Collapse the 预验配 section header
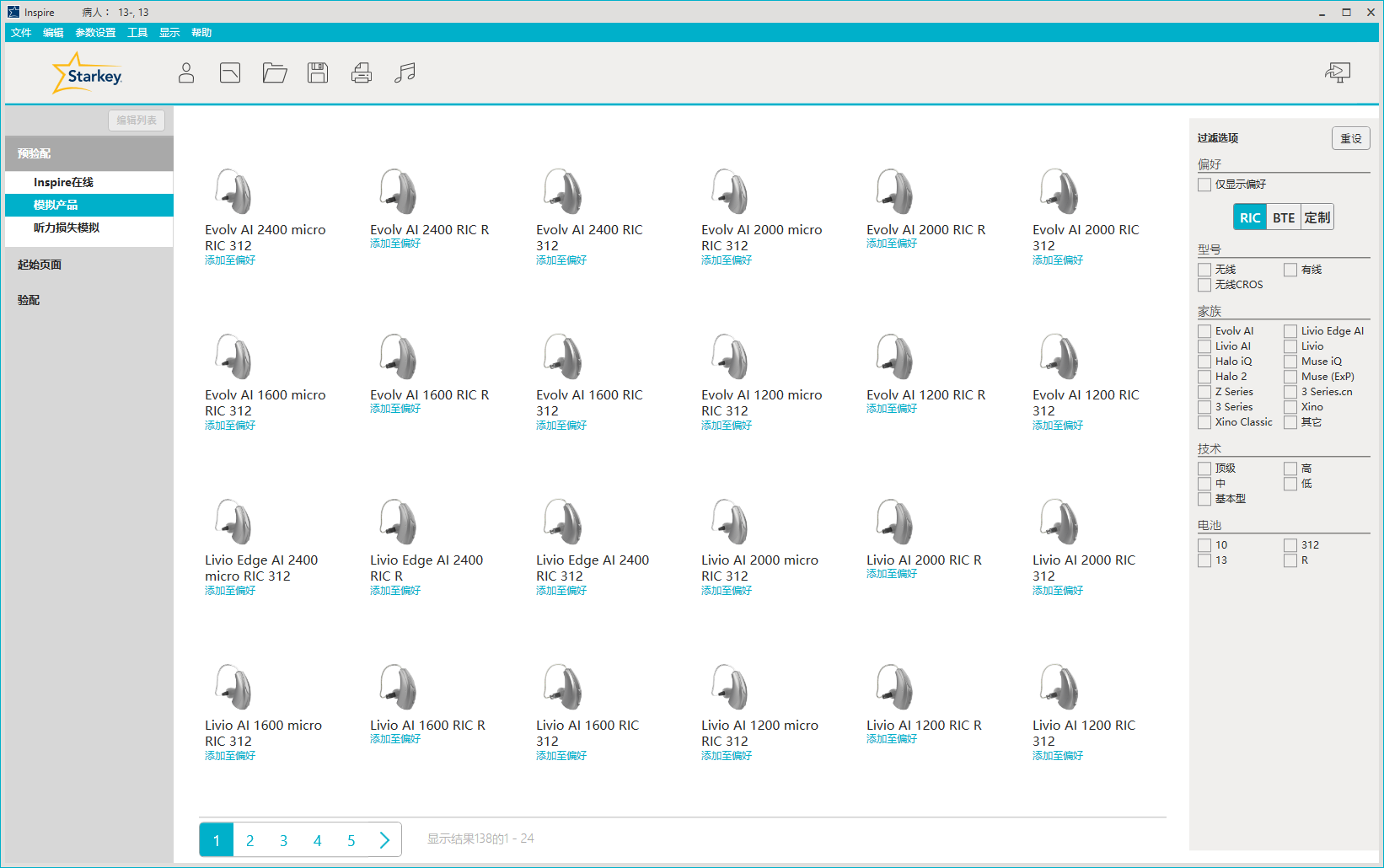Image resolution: width=1384 pixels, height=868 pixels. click(x=89, y=153)
